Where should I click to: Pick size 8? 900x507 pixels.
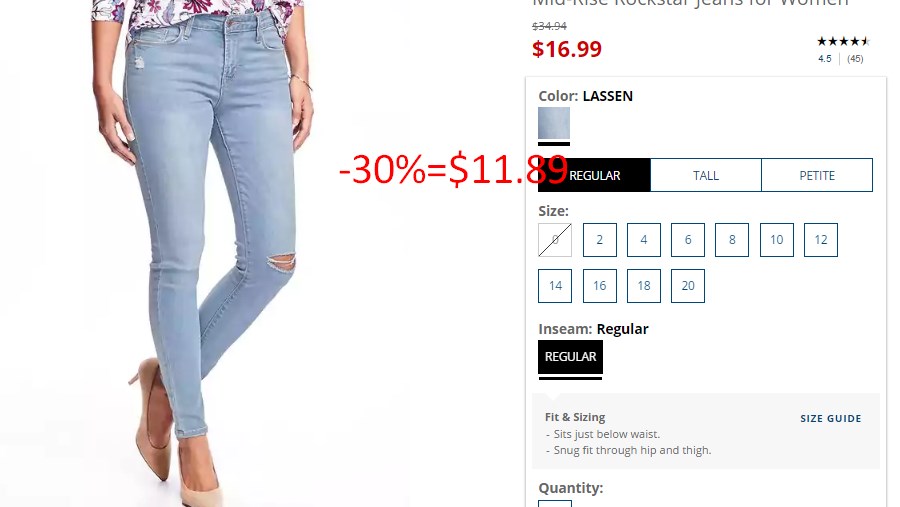click(732, 240)
